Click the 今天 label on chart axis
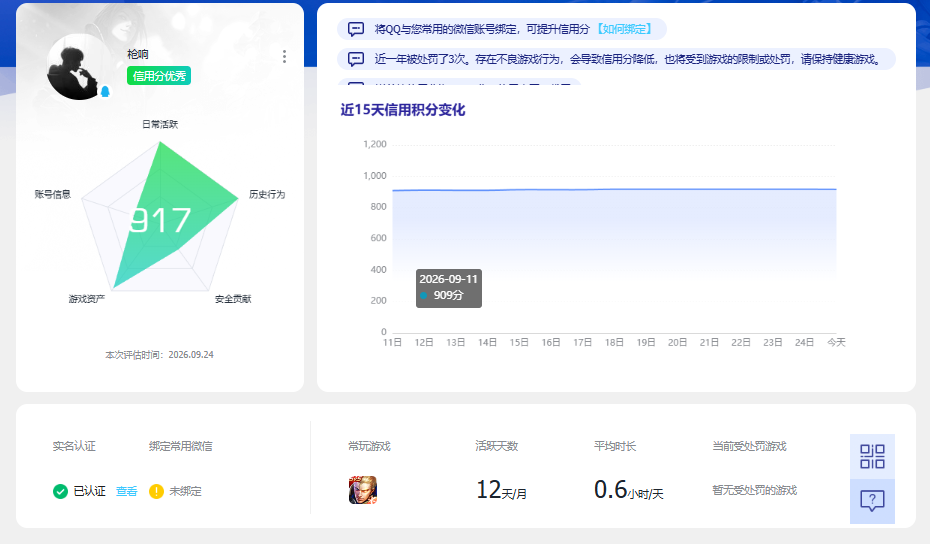This screenshot has height=544, width=930. coord(836,342)
